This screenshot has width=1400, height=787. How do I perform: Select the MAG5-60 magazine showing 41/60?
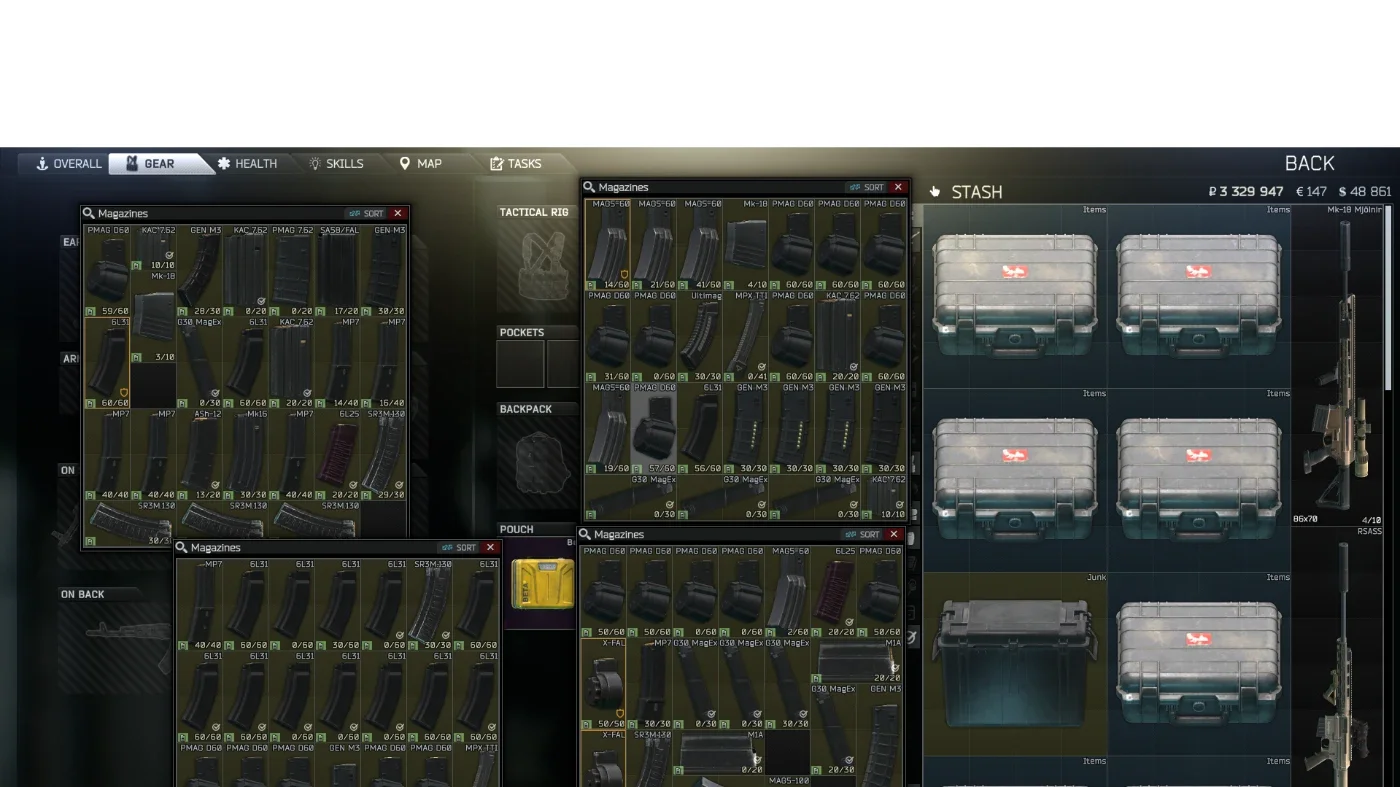700,245
